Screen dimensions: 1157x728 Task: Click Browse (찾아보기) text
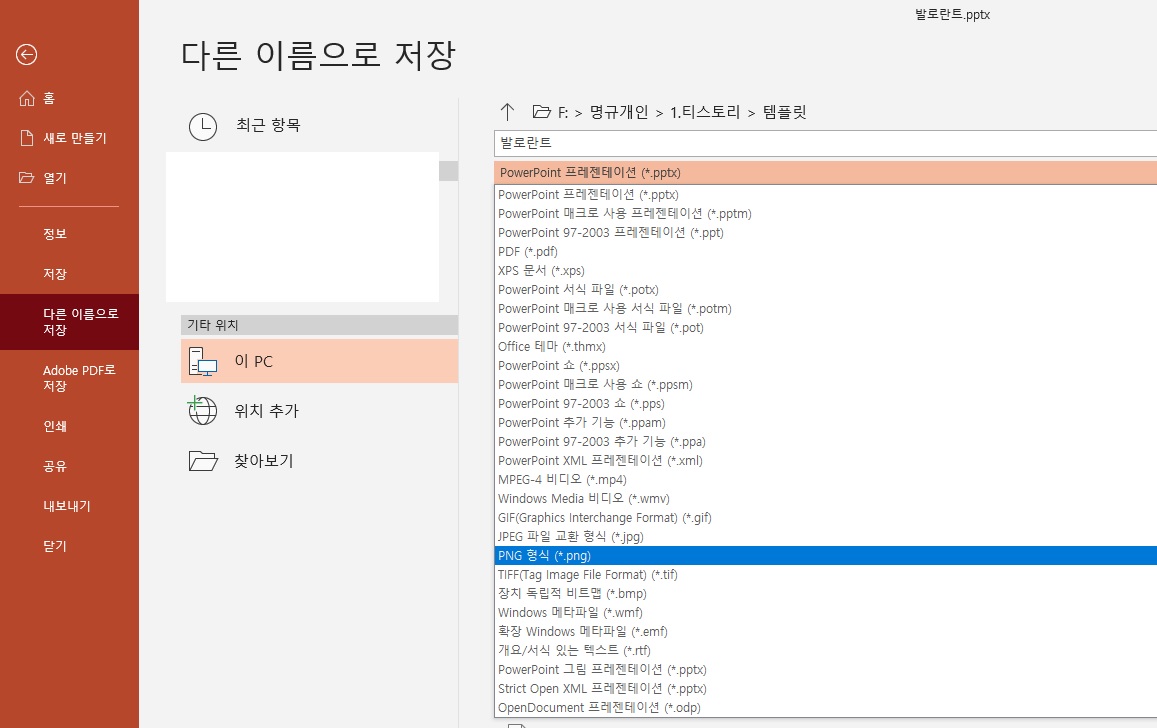pyautogui.click(x=263, y=461)
